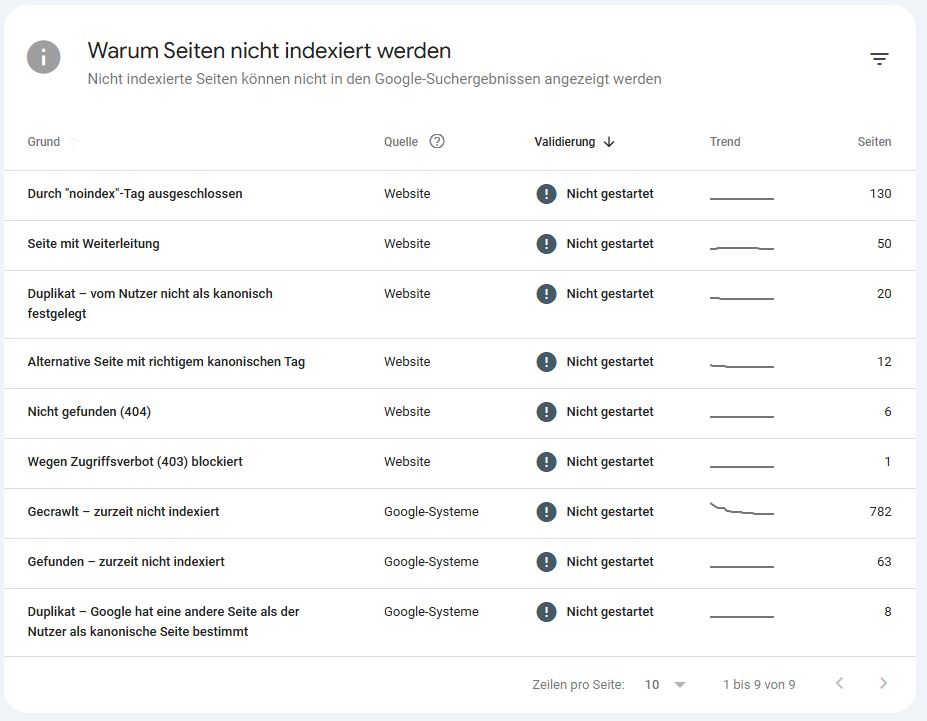Click the status icon in the 404 row
Viewport: 927px width, 721px height.
546,412
